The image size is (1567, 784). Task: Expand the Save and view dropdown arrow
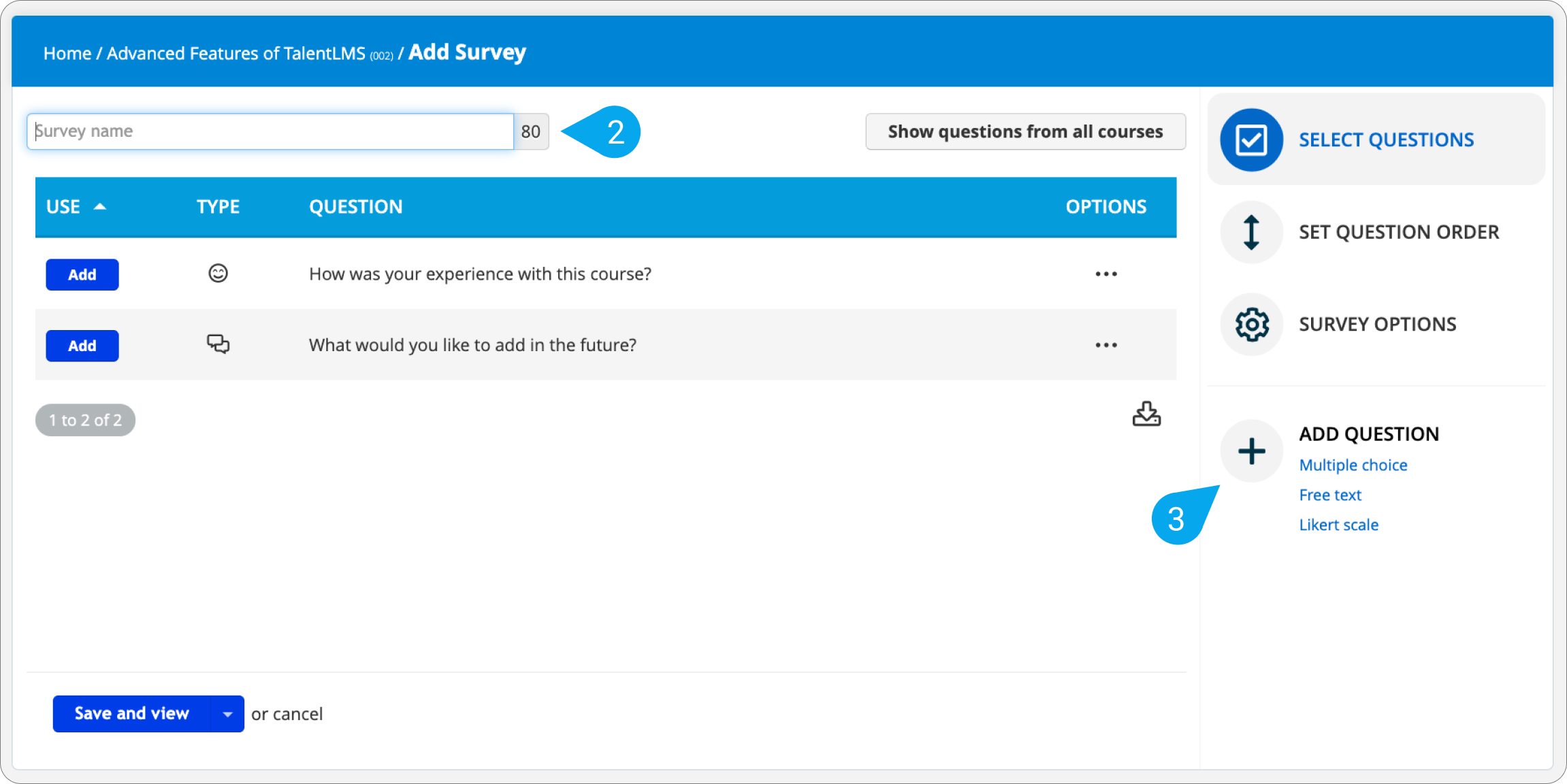(227, 714)
